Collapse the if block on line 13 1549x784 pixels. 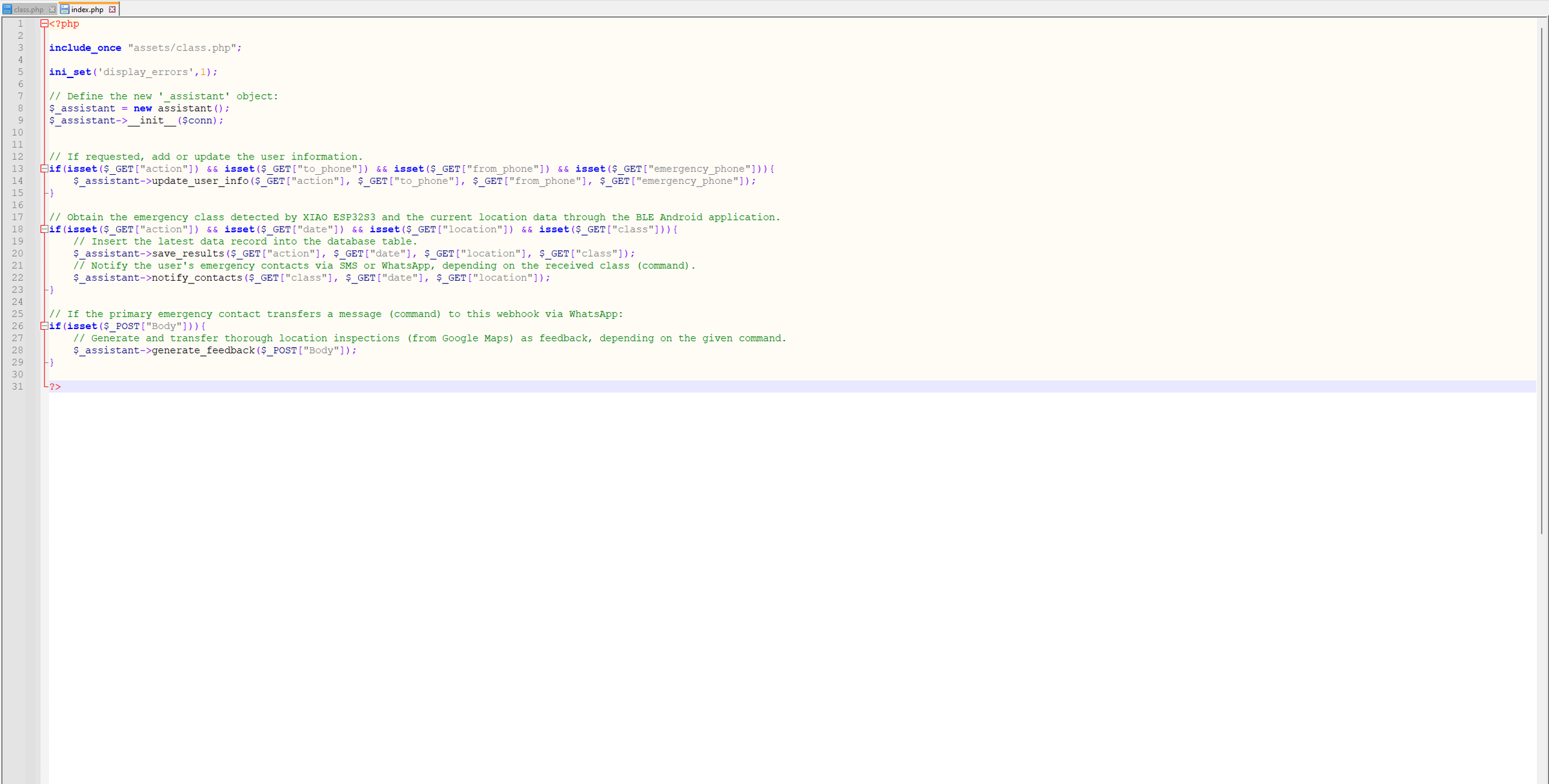(44, 169)
